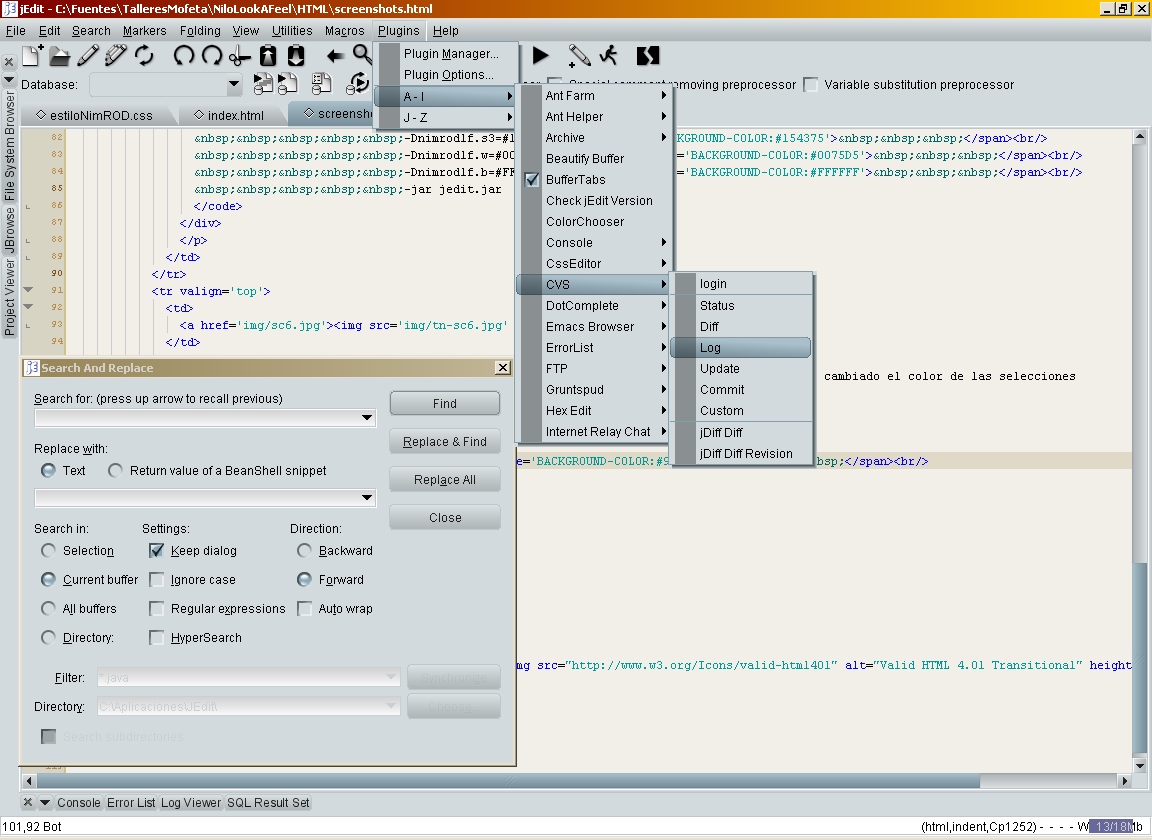Screen dimensions: 1152x840
Task: Click the Cut scissors toolbar icon
Action: click(240, 56)
